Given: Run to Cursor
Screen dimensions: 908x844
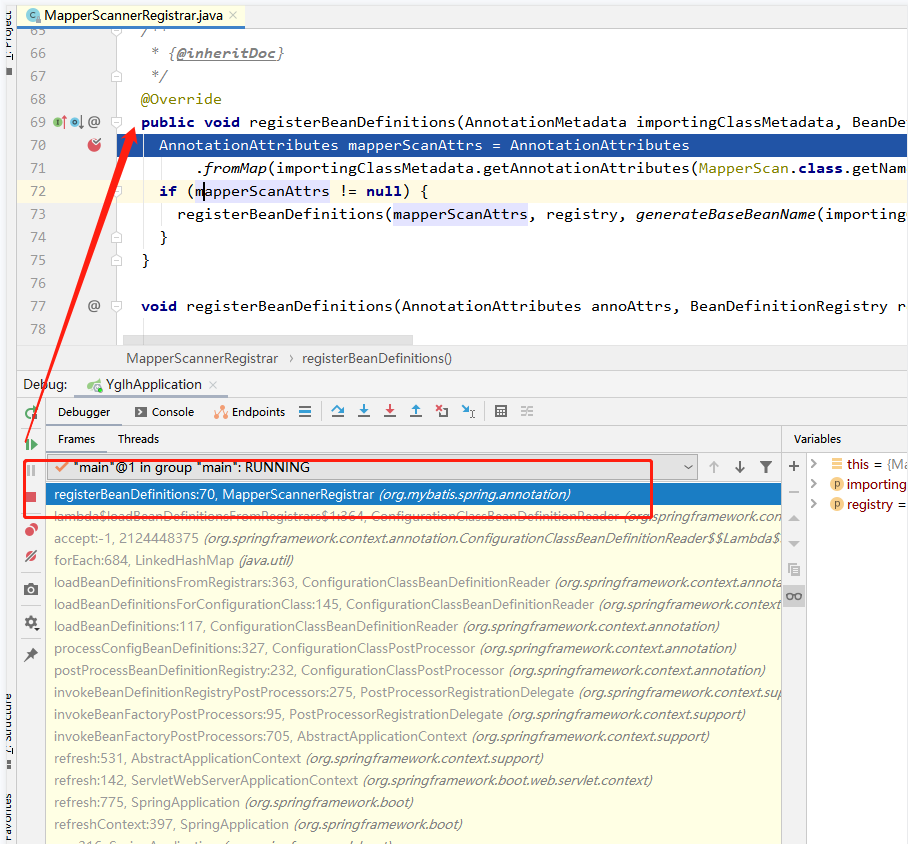Looking at the screenshot, I should point(468,411).
